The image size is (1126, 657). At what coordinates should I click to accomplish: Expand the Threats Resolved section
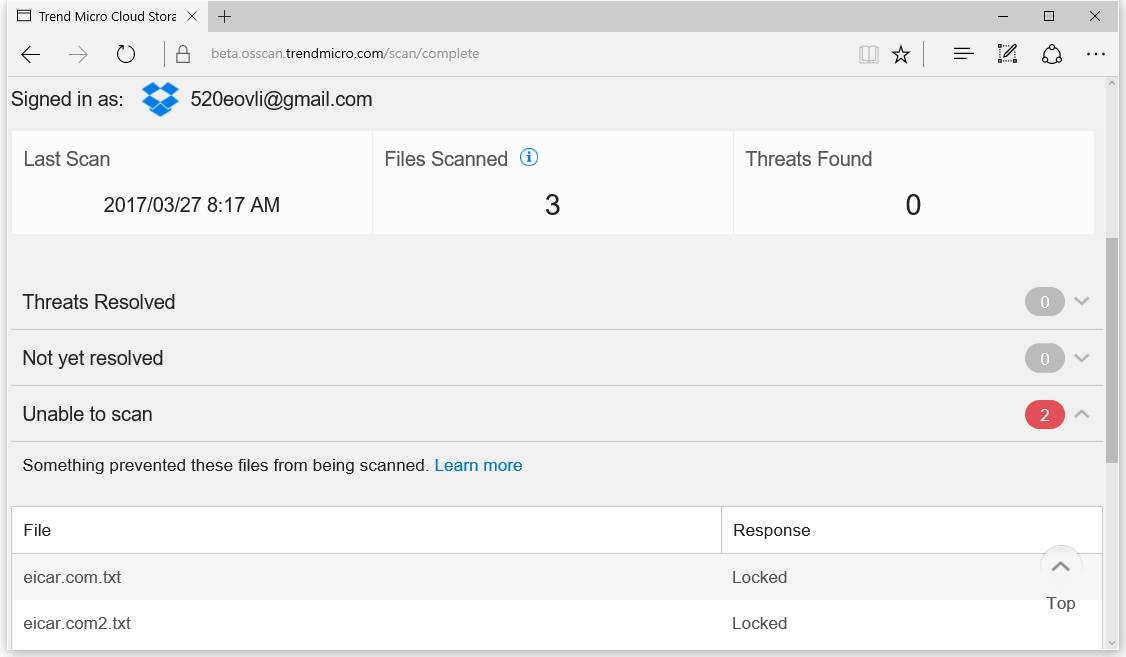click(x=1081, y=301)
